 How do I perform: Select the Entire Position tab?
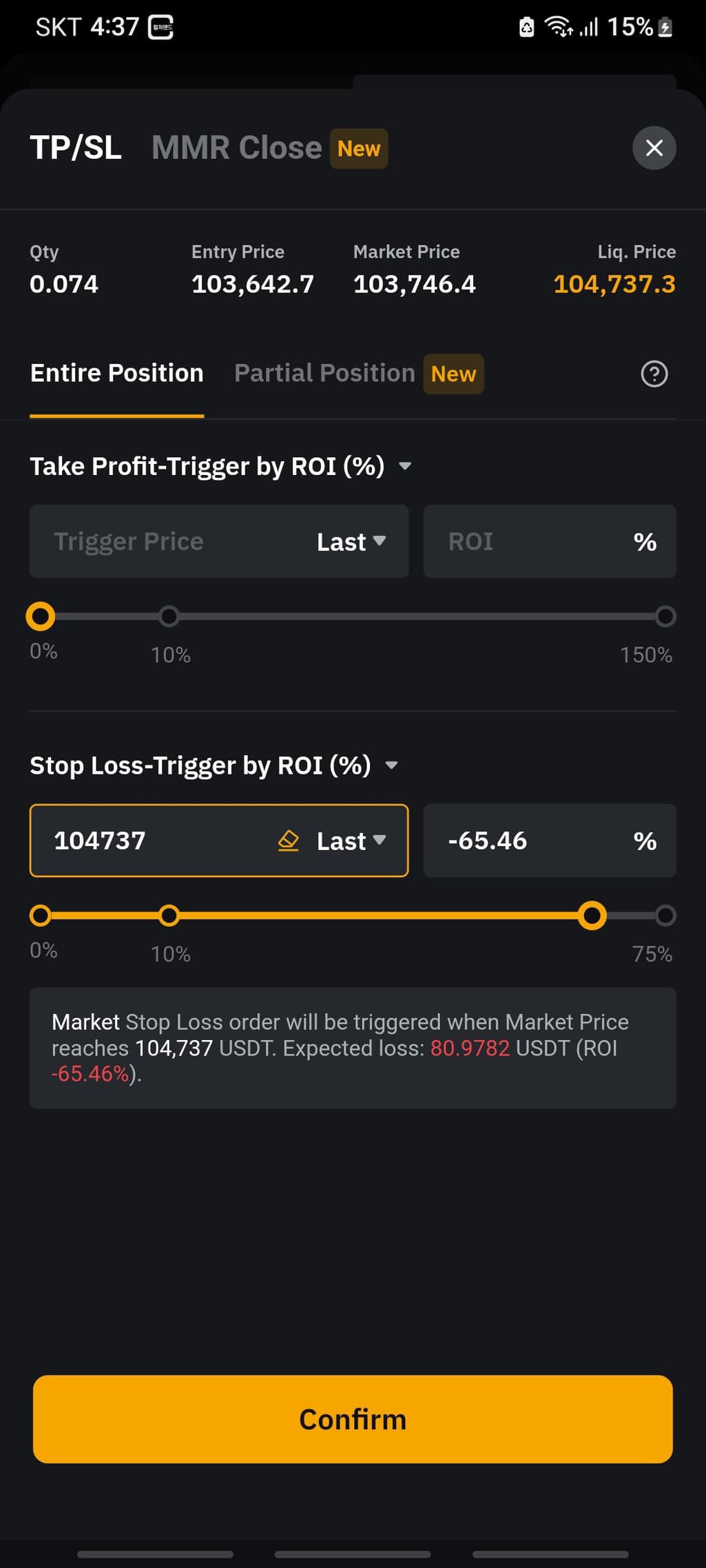point(117,373)
